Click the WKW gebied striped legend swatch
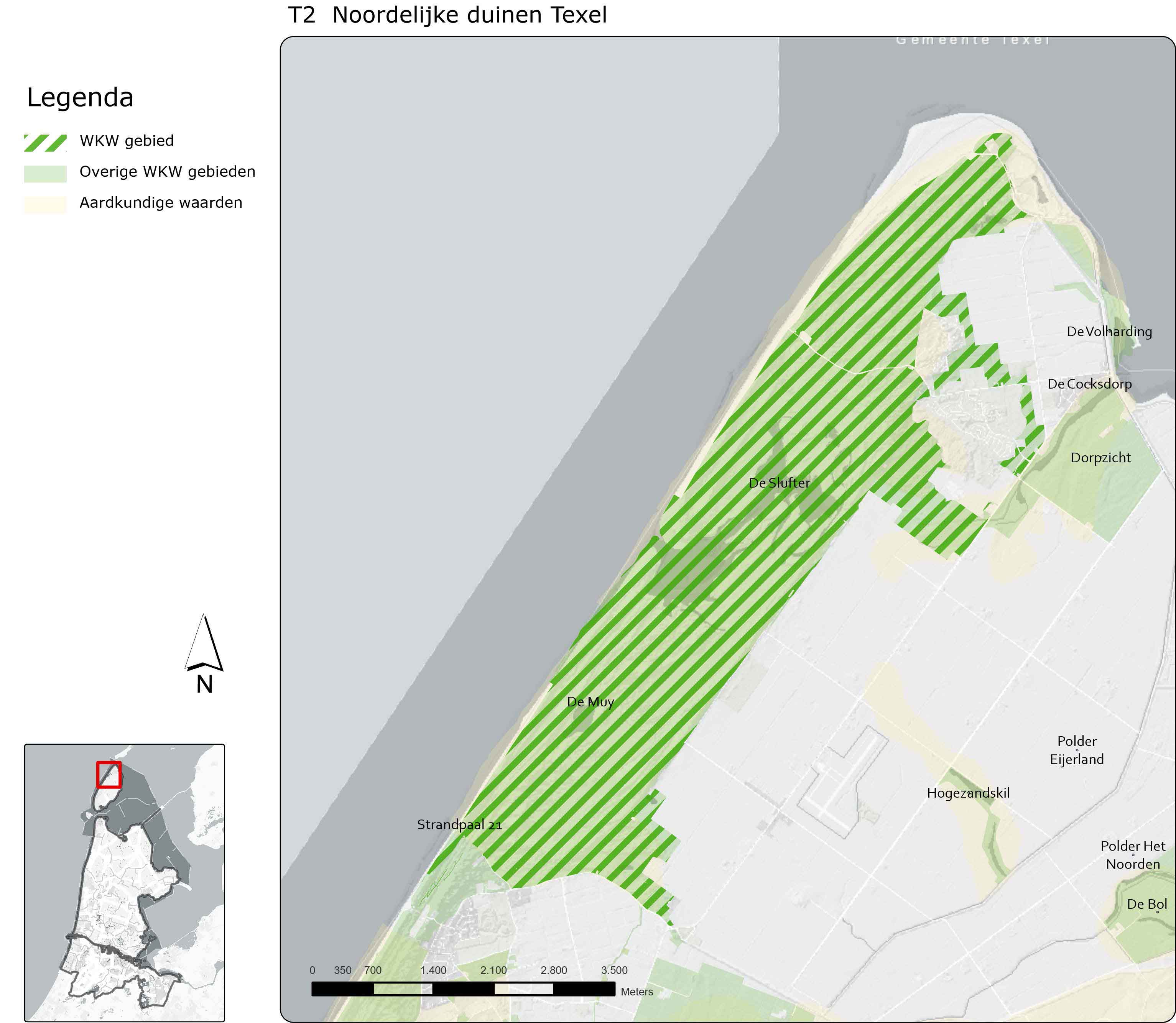Viewport: 1176px width, 1023px height. tap(45, 143)
